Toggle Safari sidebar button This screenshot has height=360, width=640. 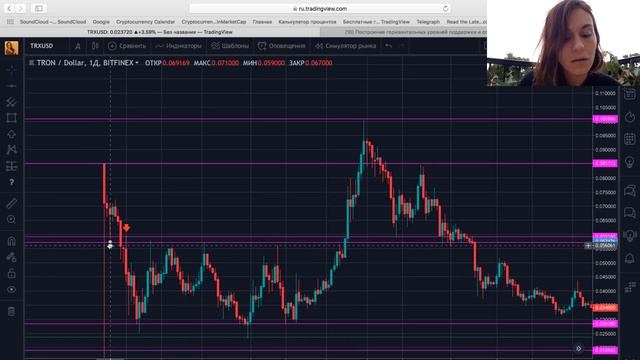[39, 8]
